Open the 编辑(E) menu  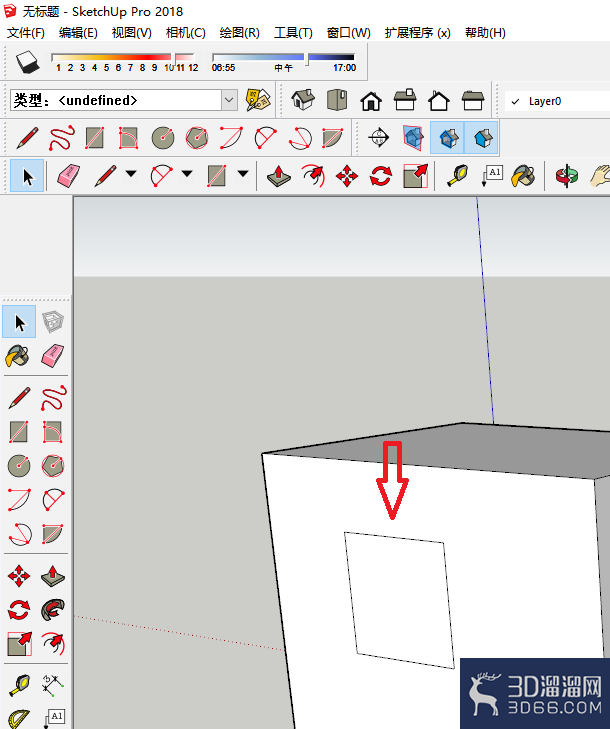point(78,33)
